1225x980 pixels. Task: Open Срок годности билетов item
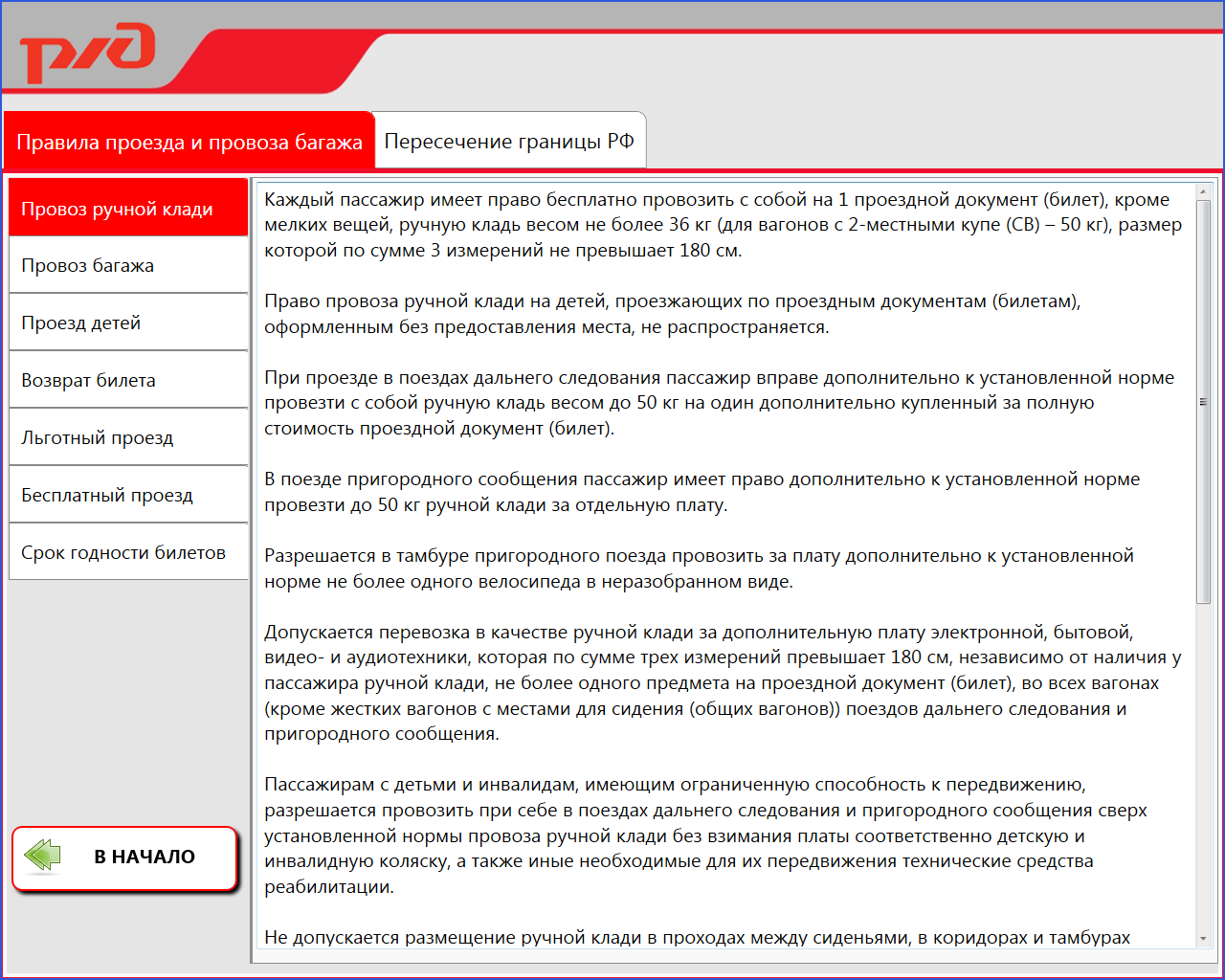[128, 552]
